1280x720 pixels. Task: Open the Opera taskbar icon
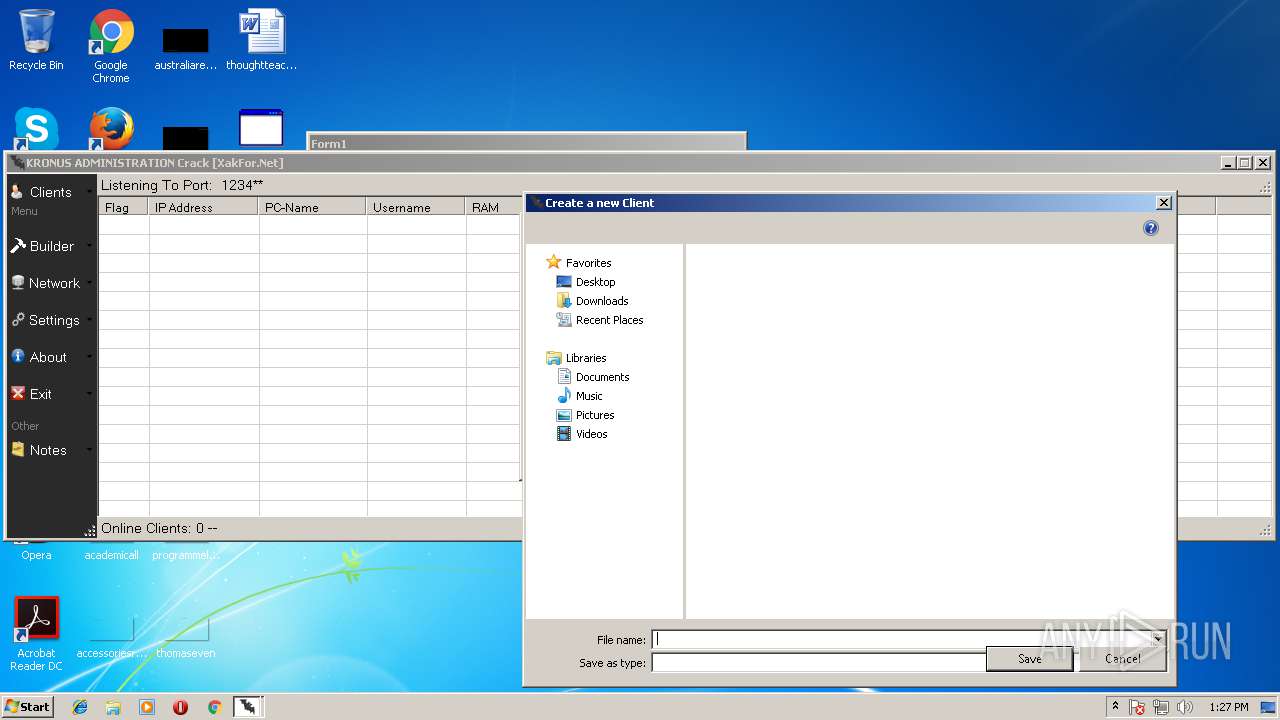tap(181, 707)
